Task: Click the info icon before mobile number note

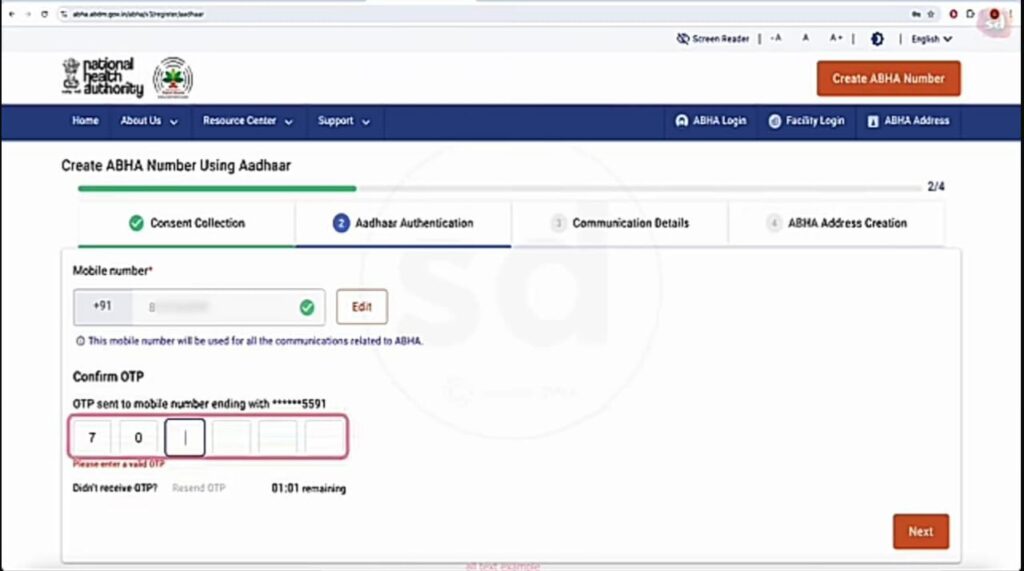Action: (80, 341)
